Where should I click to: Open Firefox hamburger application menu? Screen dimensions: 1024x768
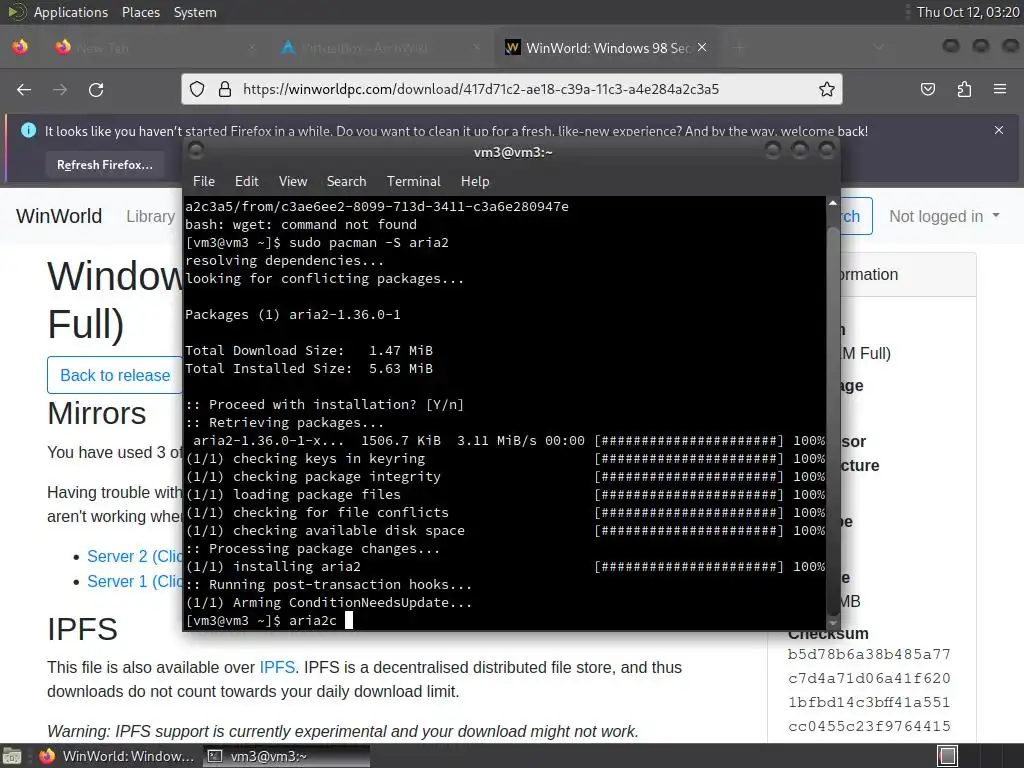[1000, 89]
